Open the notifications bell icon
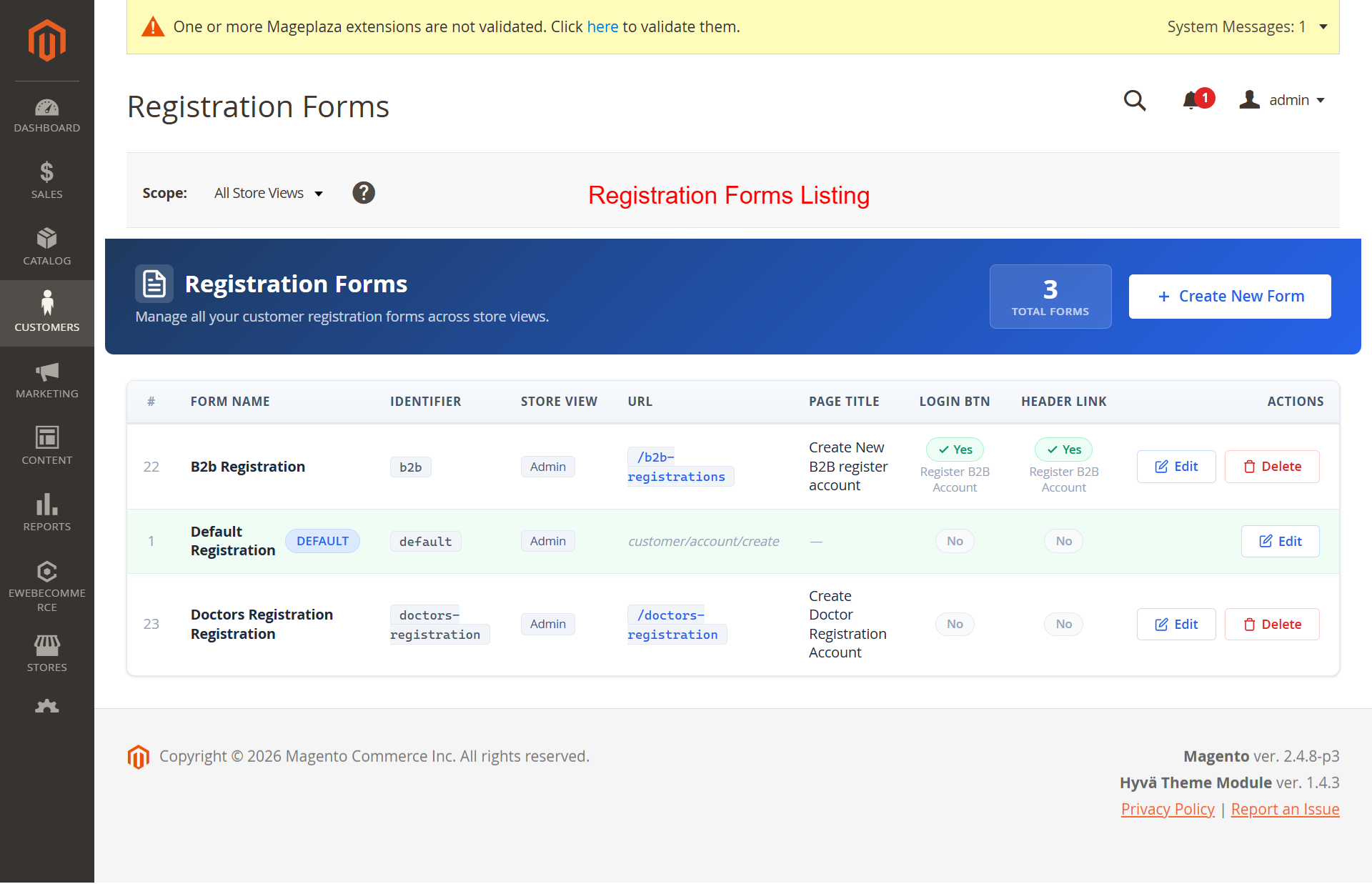The image size is (1372, 884). [x=1192, y=100]
